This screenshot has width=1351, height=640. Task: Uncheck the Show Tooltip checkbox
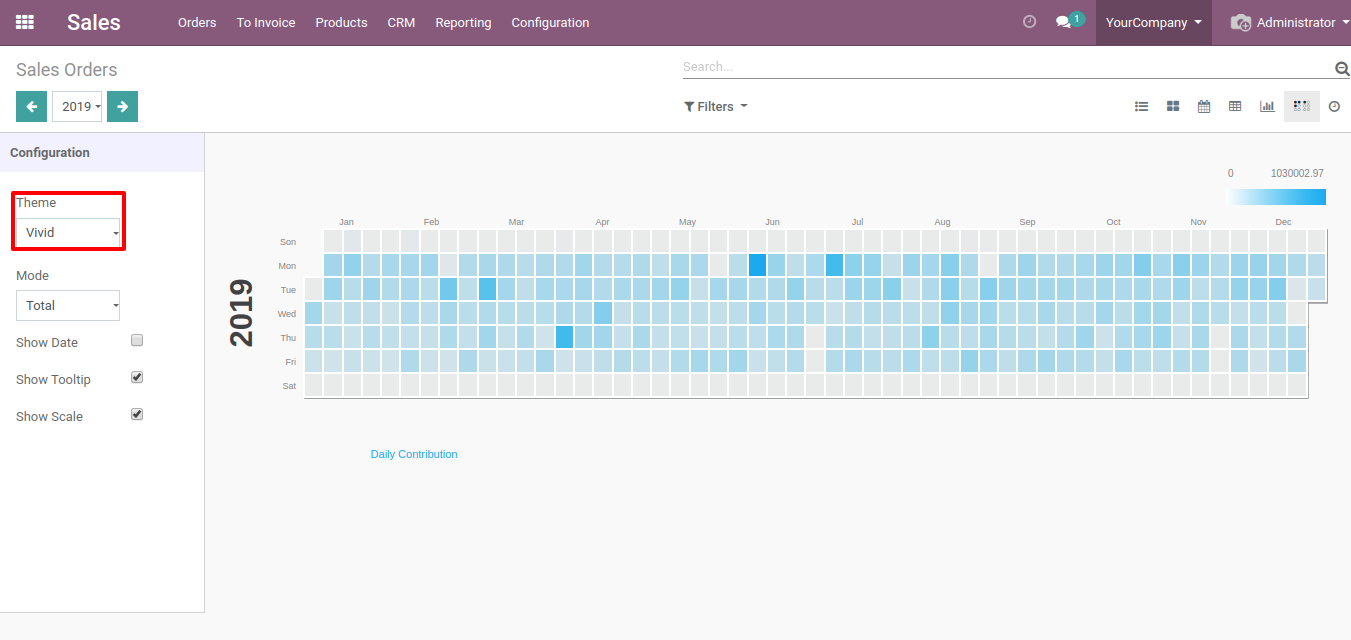[x=137, y=377]
